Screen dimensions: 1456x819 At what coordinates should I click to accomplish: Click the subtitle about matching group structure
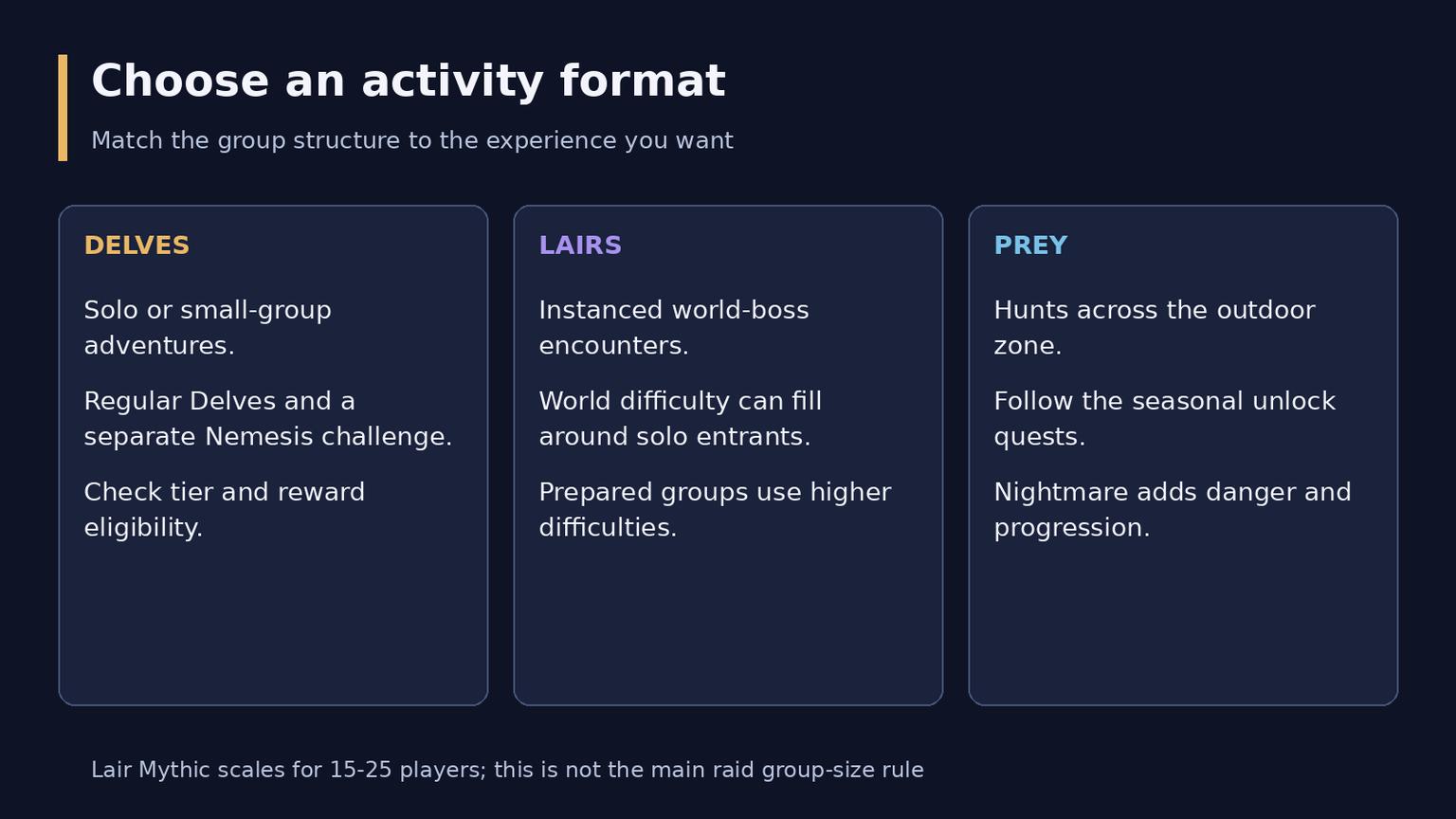[412, 140]
